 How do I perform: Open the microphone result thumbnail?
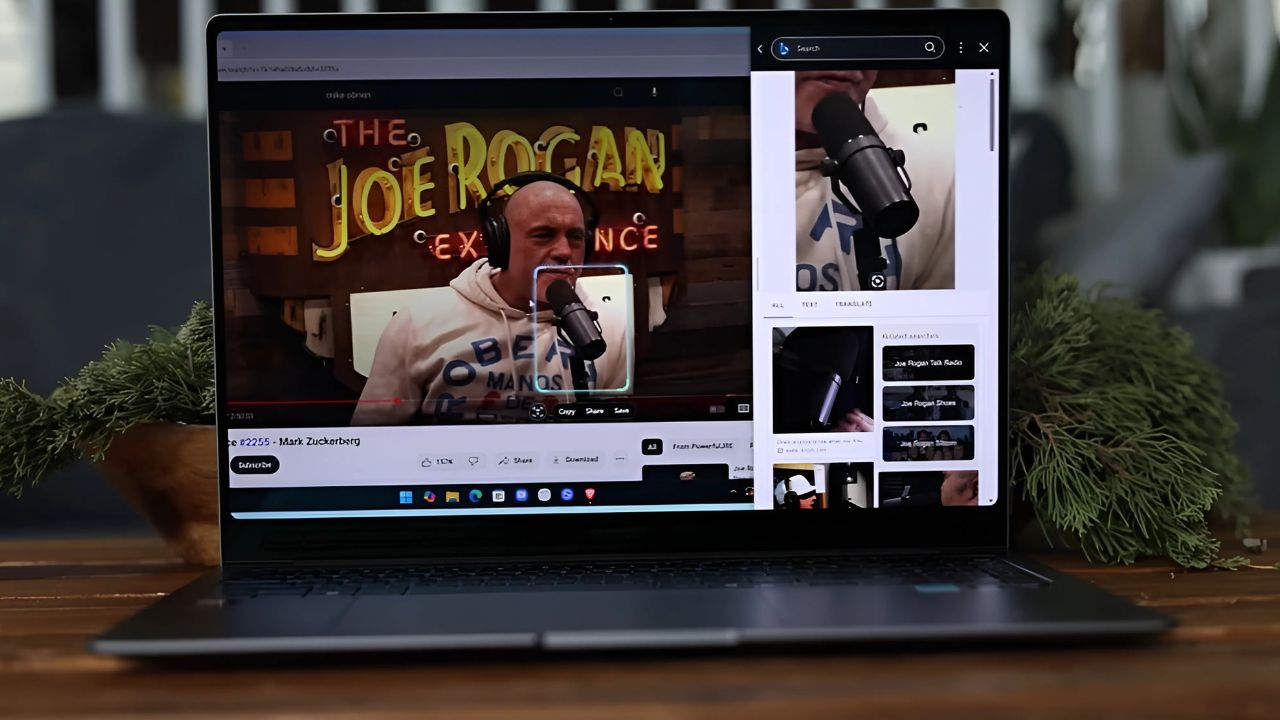coord(822,379)
